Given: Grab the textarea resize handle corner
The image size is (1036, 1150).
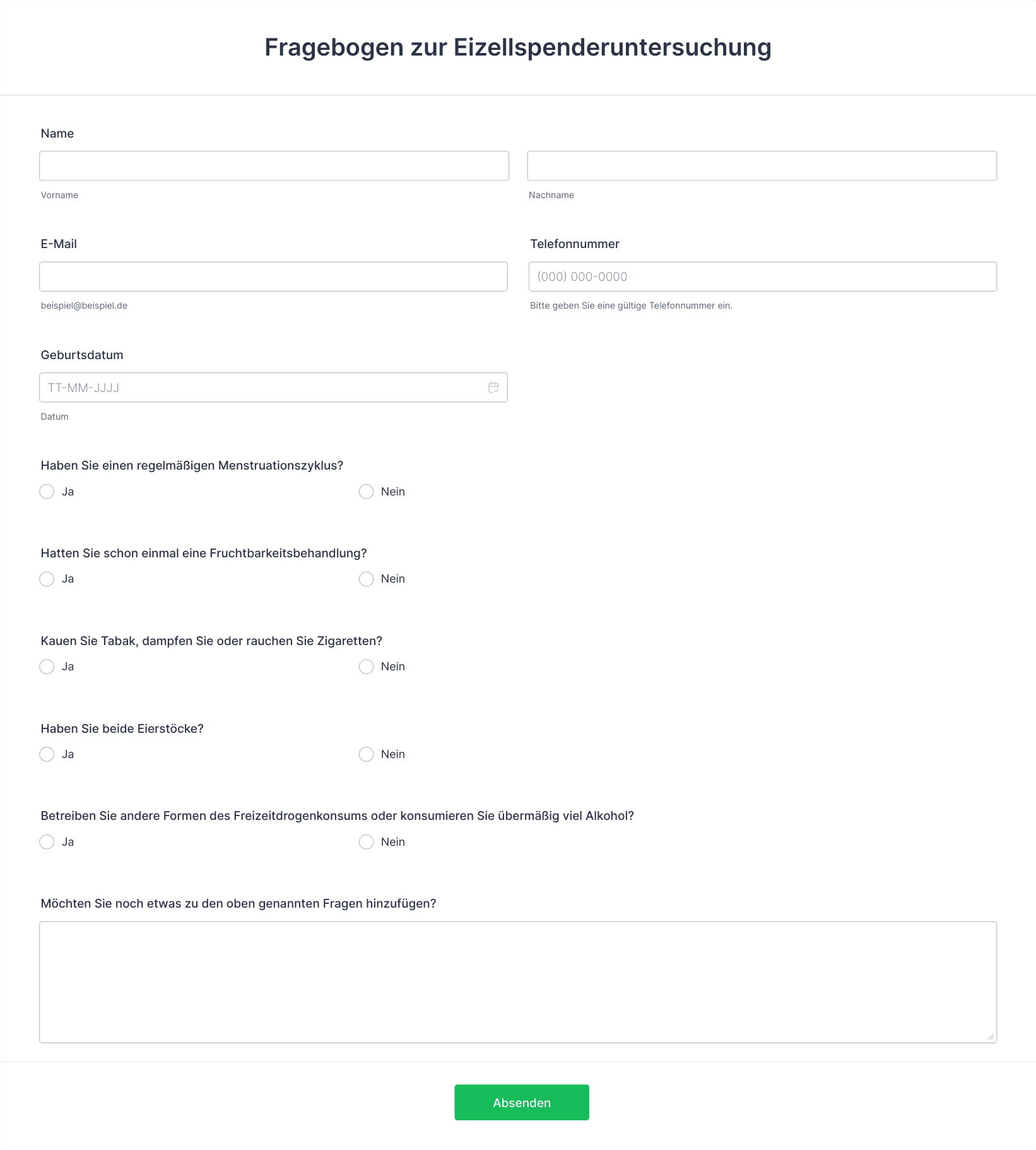Looking at the screenshot, I should click(x=991, y=1036).
